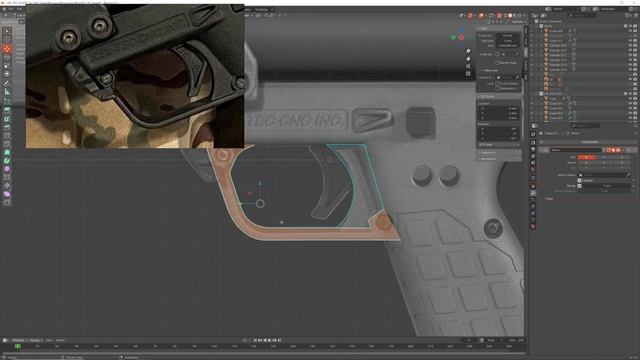This screenshot has width=640, height=360.
Task: Click the viewport zoom magnifier gizmo
Action: (468, 51)
